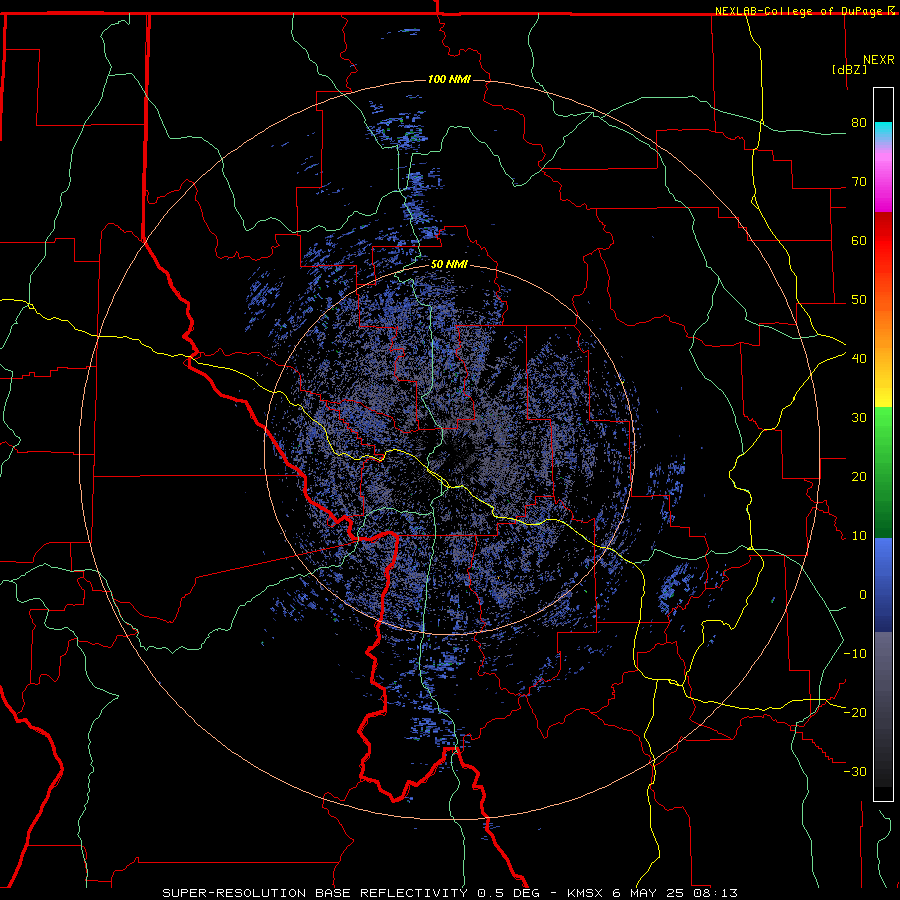The width and height of the screenshot is (900, 900).
Task: Click the 30 value on dBZ scale
Action: (x=859, y=418)
